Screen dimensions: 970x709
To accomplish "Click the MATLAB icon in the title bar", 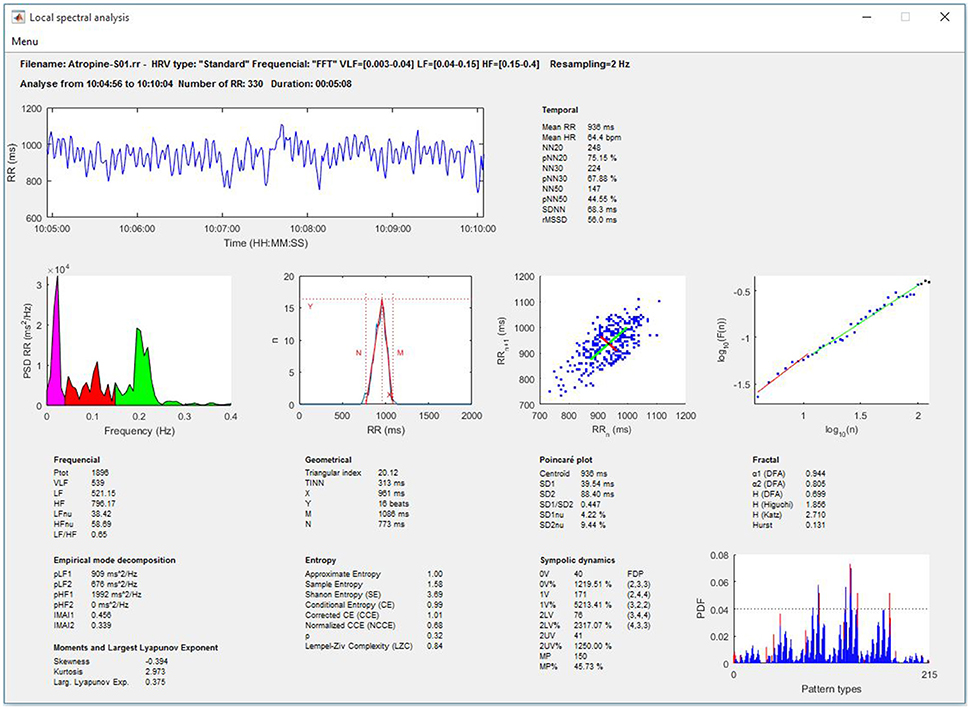I will point(18,17).
